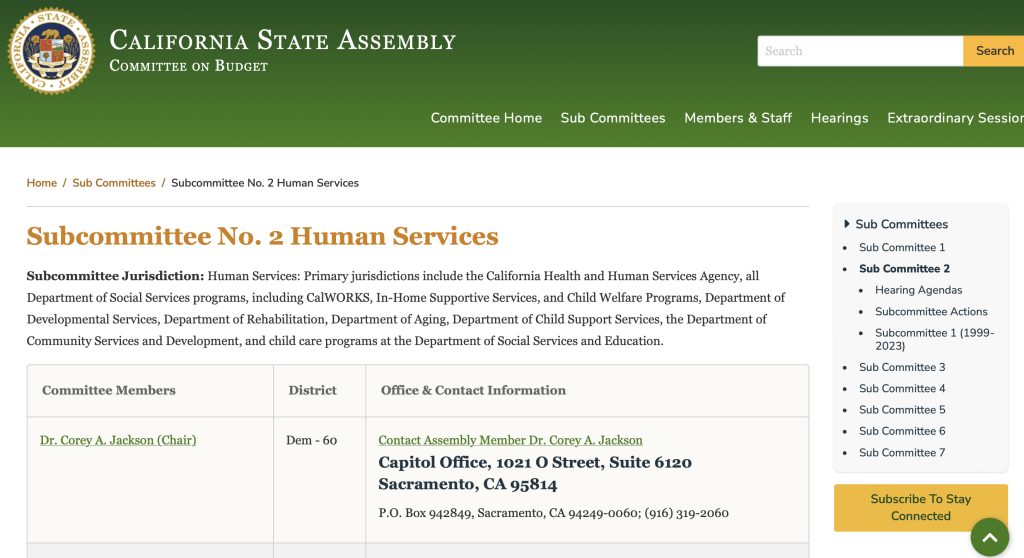Viewport: 1024px width, 558px height.
Task: Click the back-to-top chevron button
Action: pos(989,537)
